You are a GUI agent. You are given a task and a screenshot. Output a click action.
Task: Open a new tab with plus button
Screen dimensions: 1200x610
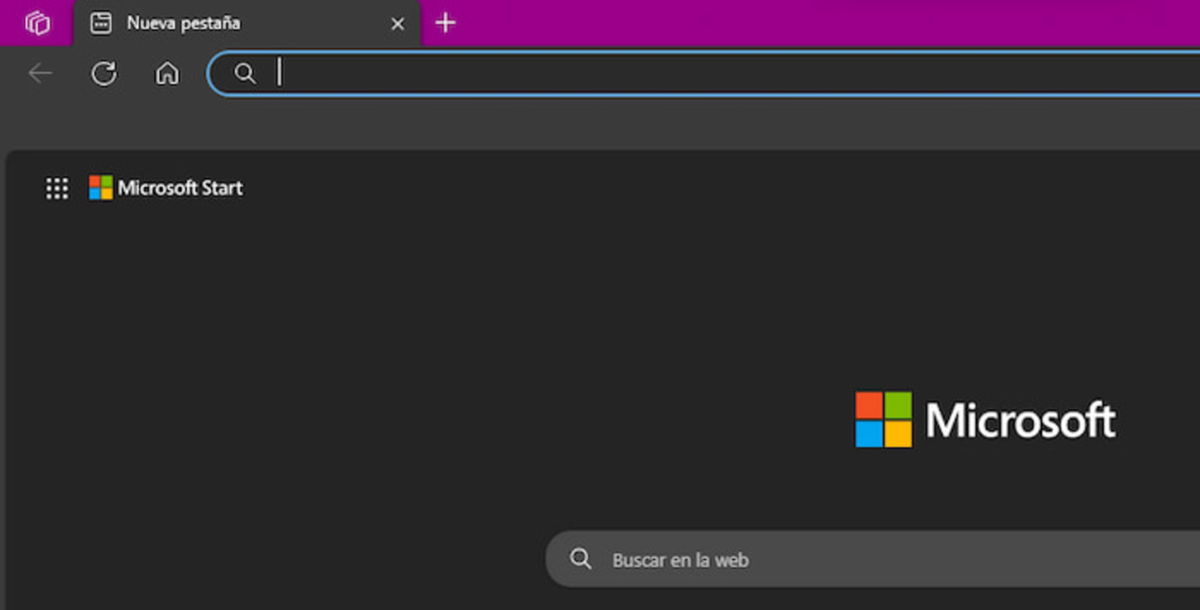pyautogui.click(x=446, y=22)
